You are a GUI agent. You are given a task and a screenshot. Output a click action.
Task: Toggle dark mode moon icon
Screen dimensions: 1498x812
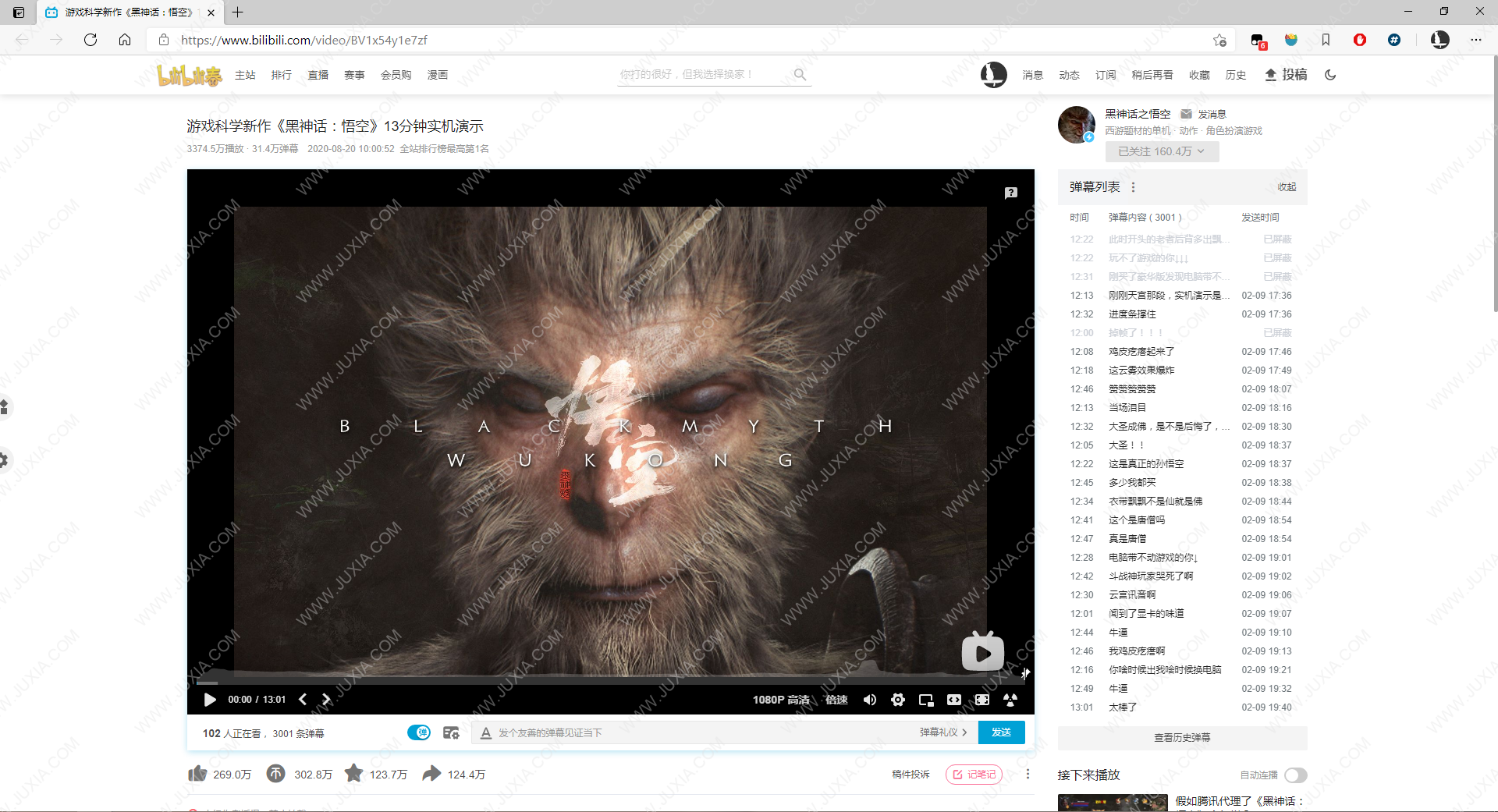1330,75
